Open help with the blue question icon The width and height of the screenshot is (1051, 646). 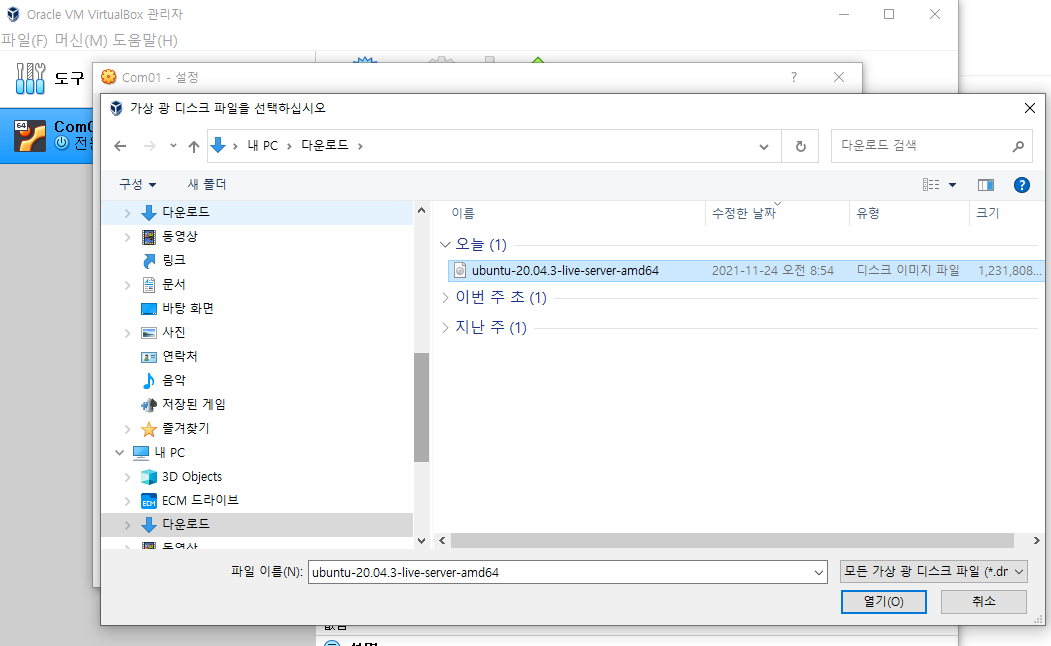1022,185
